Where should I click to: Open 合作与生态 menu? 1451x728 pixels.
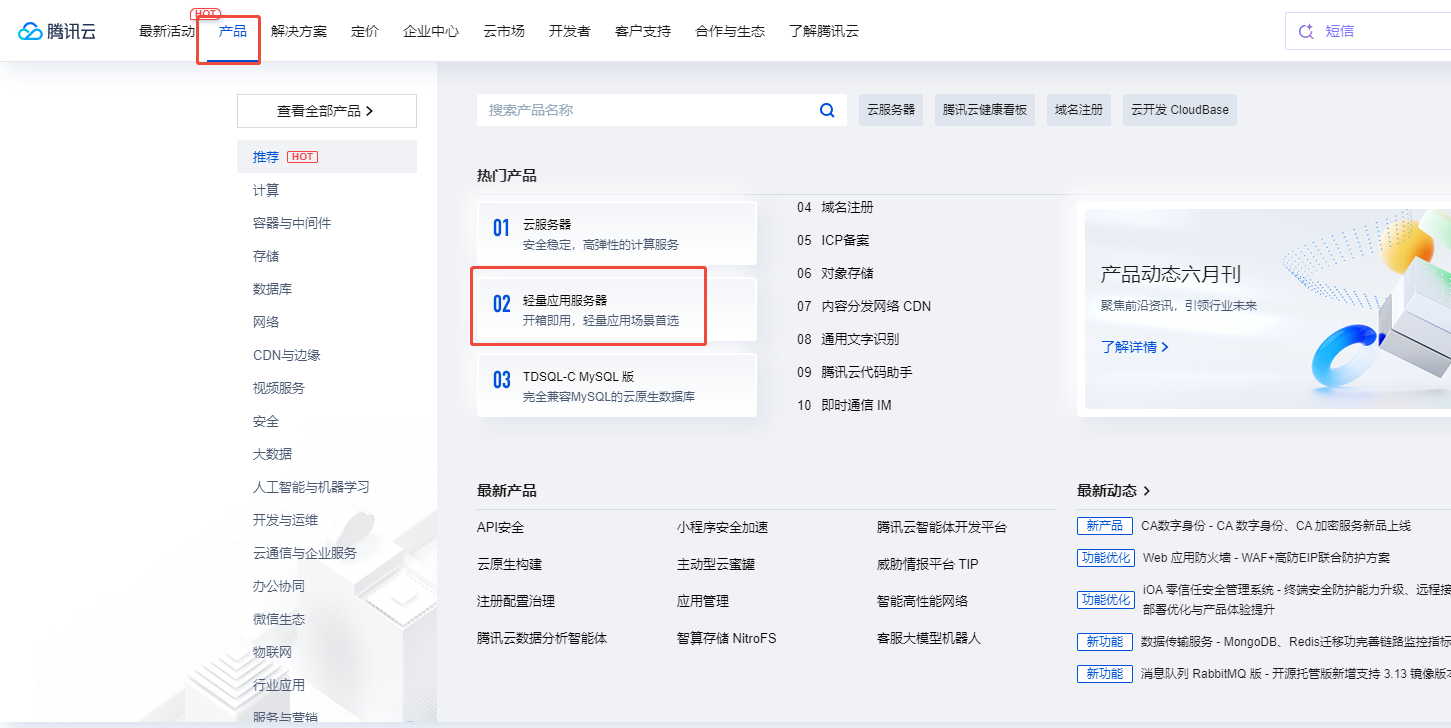[x=730, y=31]
